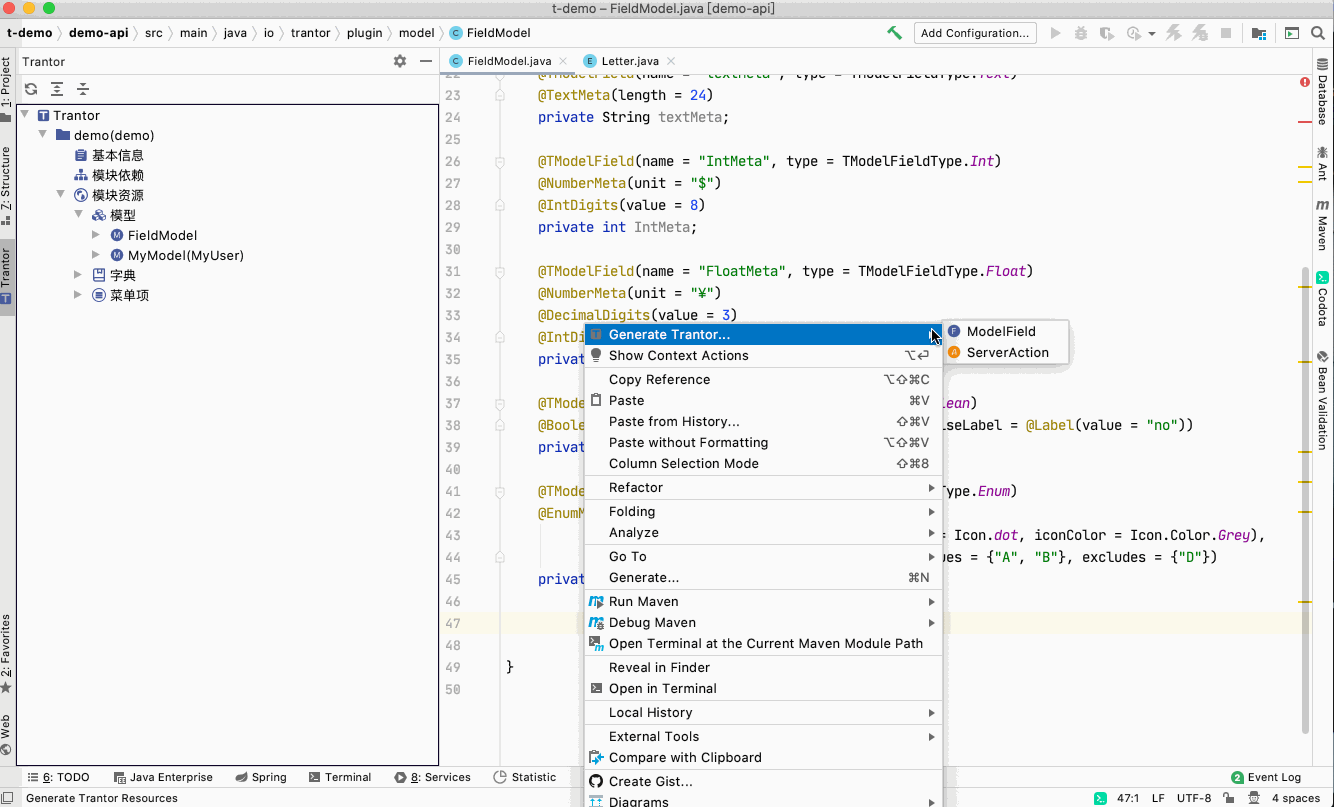Screen dimensions: 1334x807
Task: Select 基本信息 in the Trantor tree
Action: (118, 155)
